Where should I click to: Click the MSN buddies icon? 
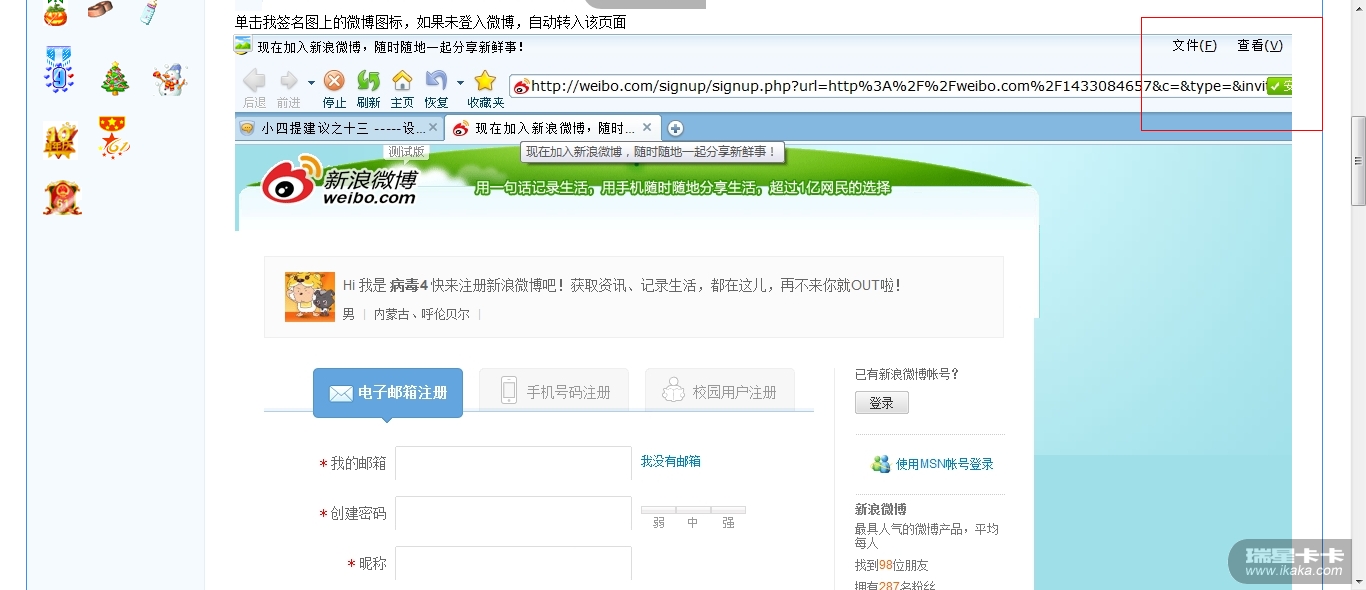pos(880,464)
